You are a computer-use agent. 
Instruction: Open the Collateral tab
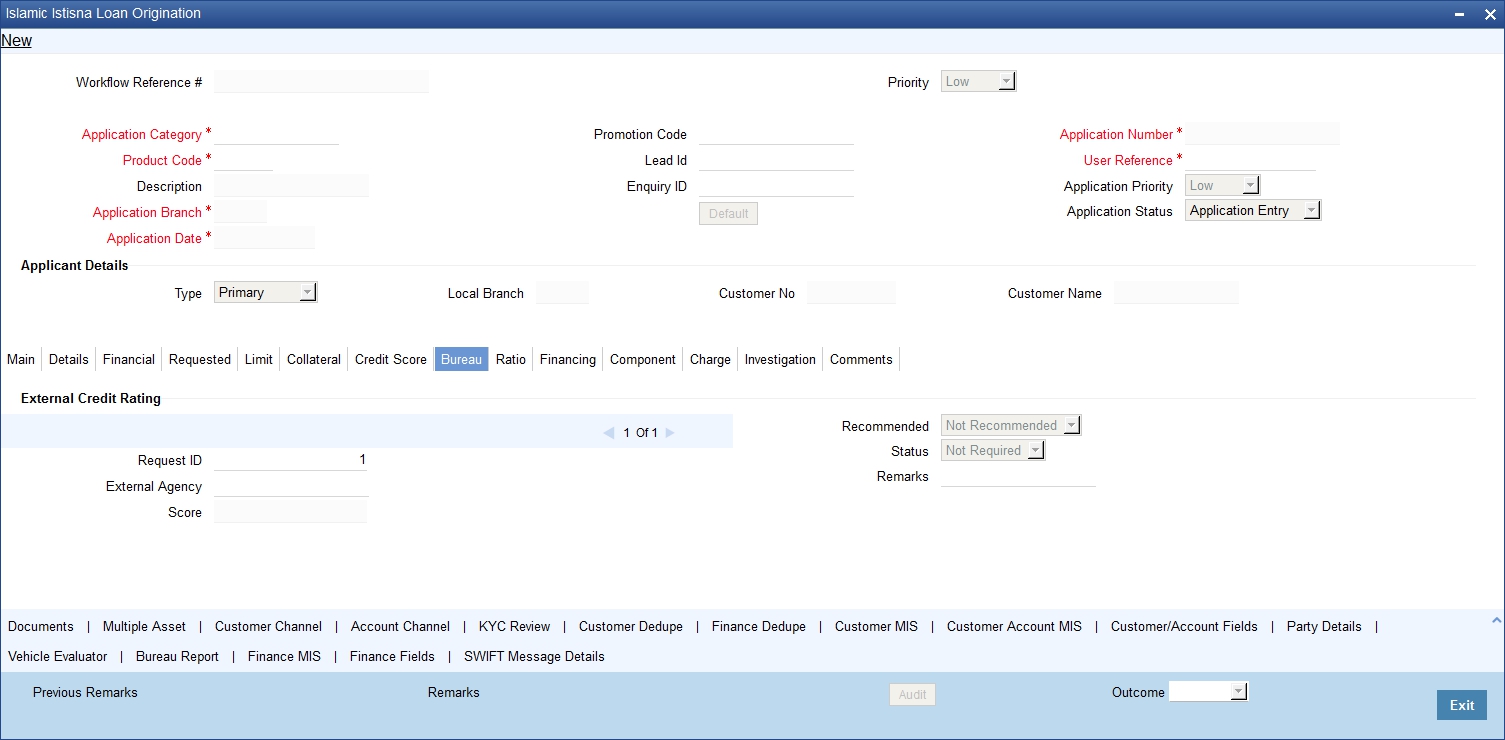tap(314, 360)
